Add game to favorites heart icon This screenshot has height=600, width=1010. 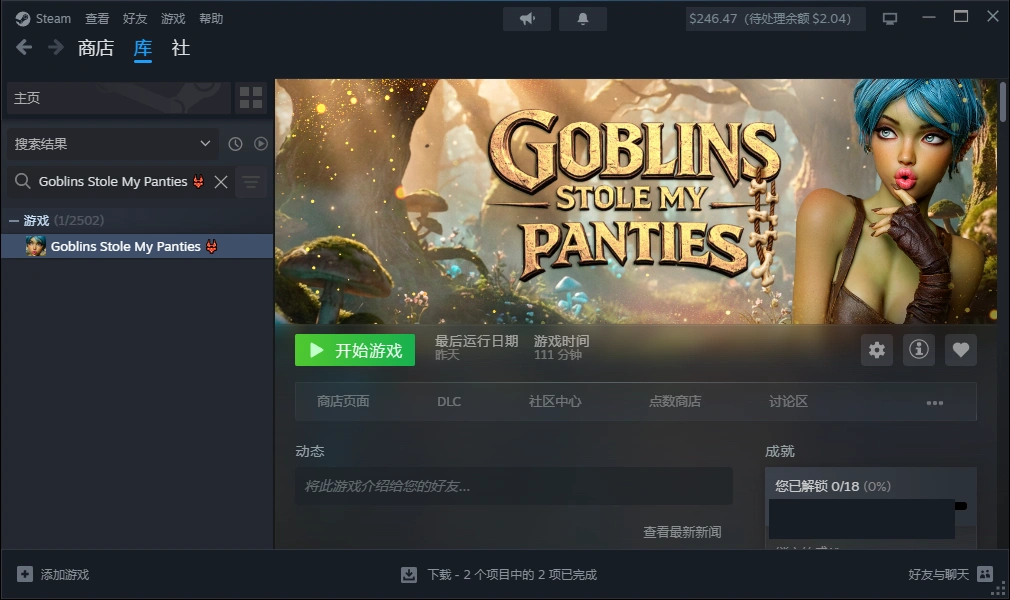coord(960,350)
